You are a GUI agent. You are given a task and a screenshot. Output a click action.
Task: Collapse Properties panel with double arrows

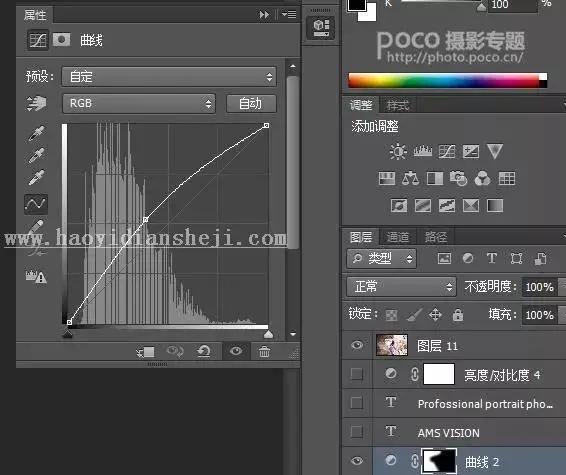coord(264,14)
